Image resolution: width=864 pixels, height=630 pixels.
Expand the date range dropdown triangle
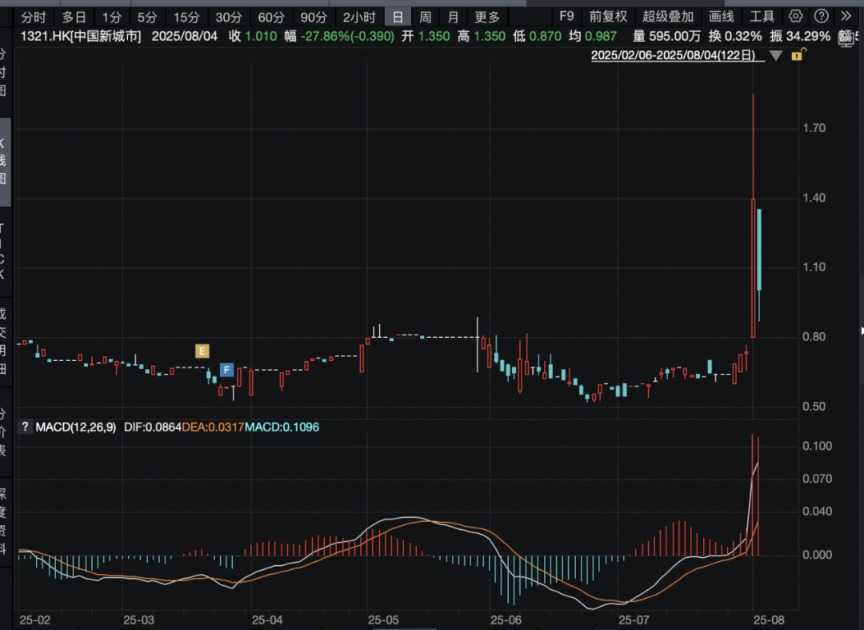[x=776, y=56]
